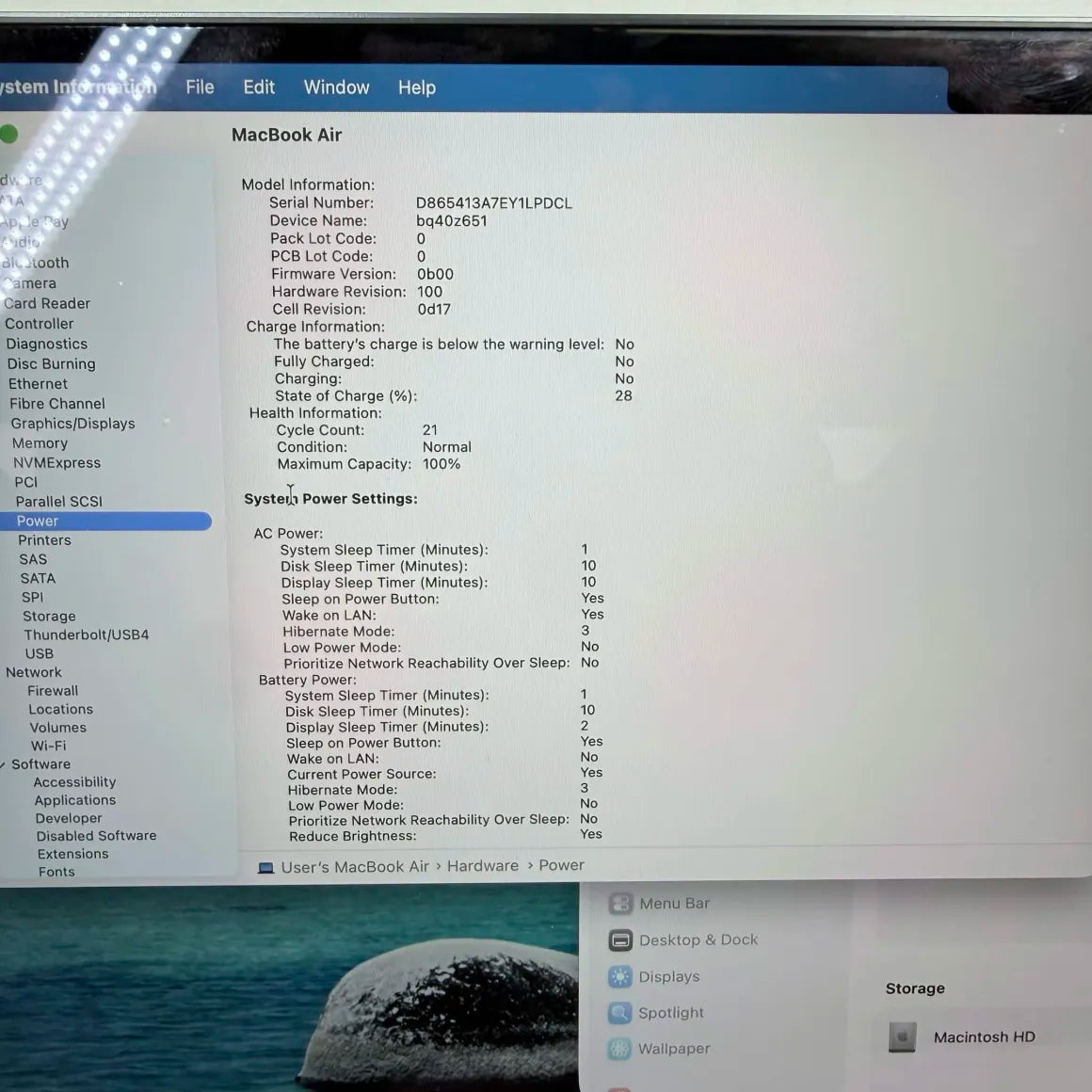Viewport: 1092px width, 1092px height.
Task: Select Fibre Channel in the sidebar
Action: click(x=57, y=404)
